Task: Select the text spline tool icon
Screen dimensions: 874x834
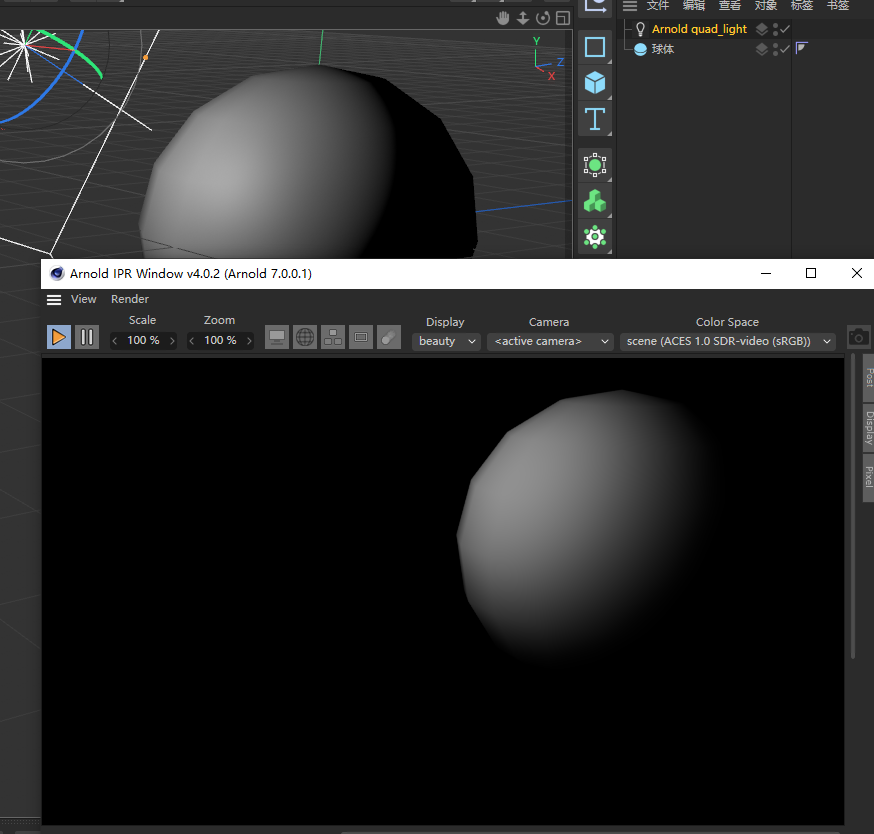Action: tap(595, 119)
